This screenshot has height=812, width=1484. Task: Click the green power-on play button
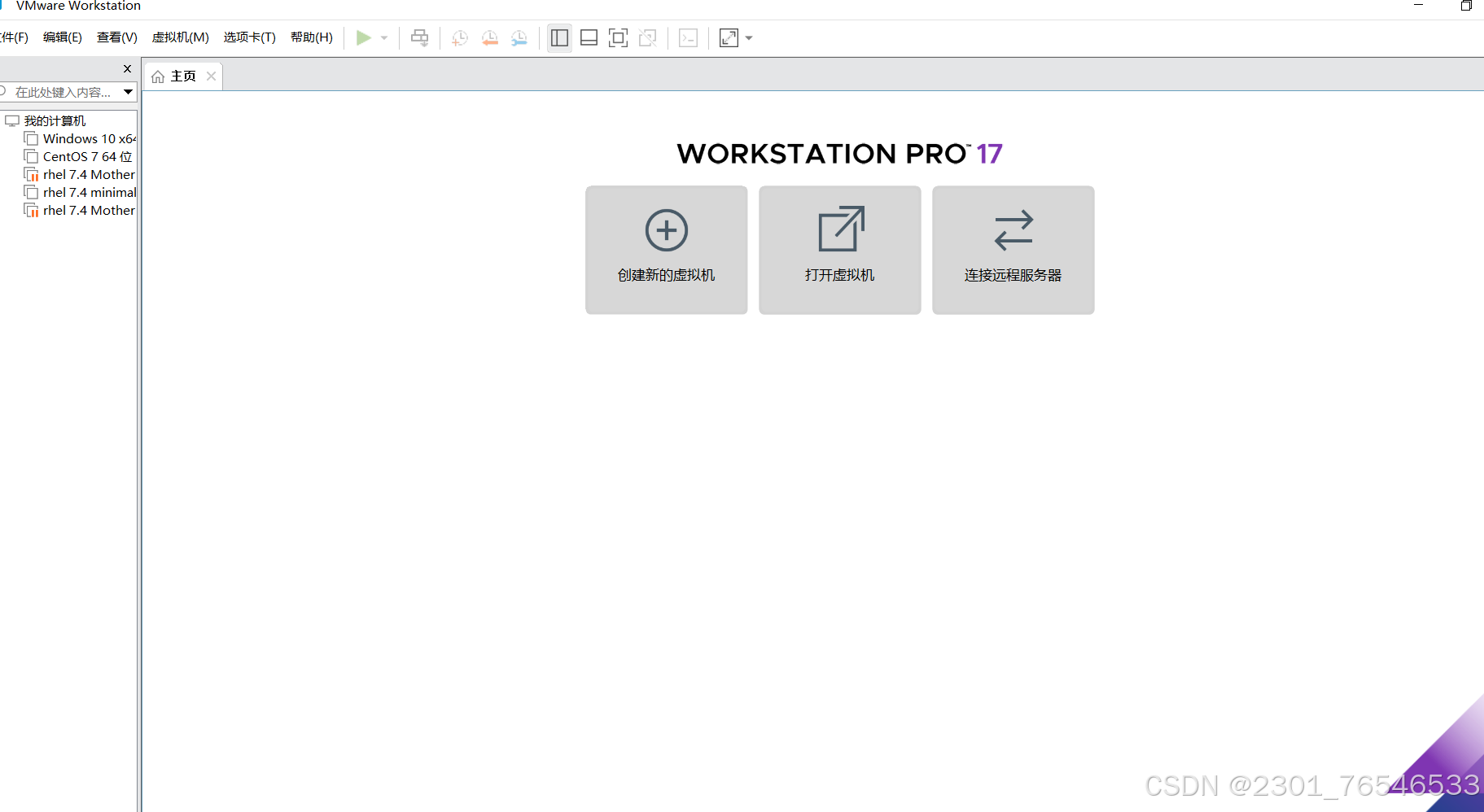pos(364,37)
